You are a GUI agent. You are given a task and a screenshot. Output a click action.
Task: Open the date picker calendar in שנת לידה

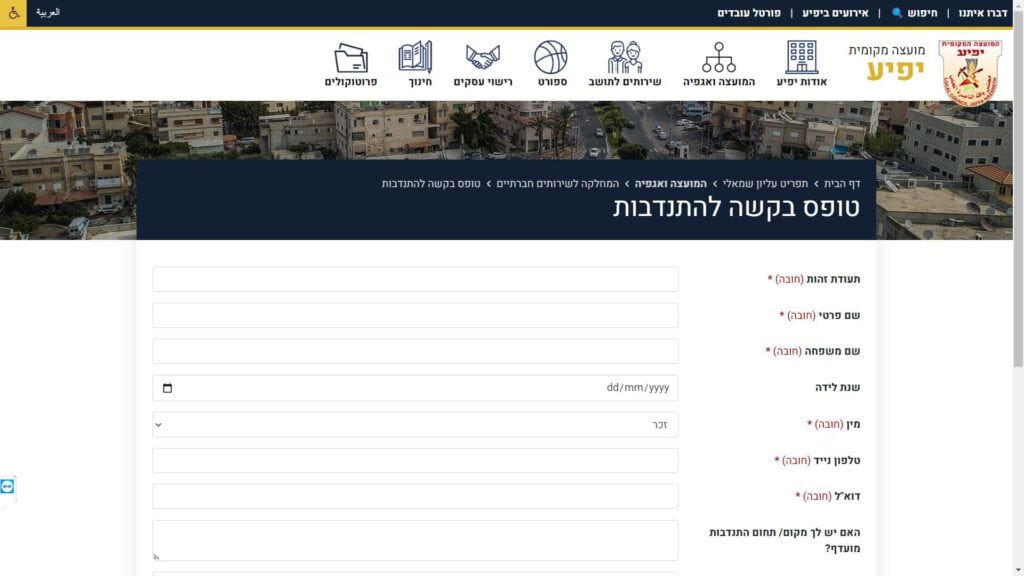pos(167,388)
